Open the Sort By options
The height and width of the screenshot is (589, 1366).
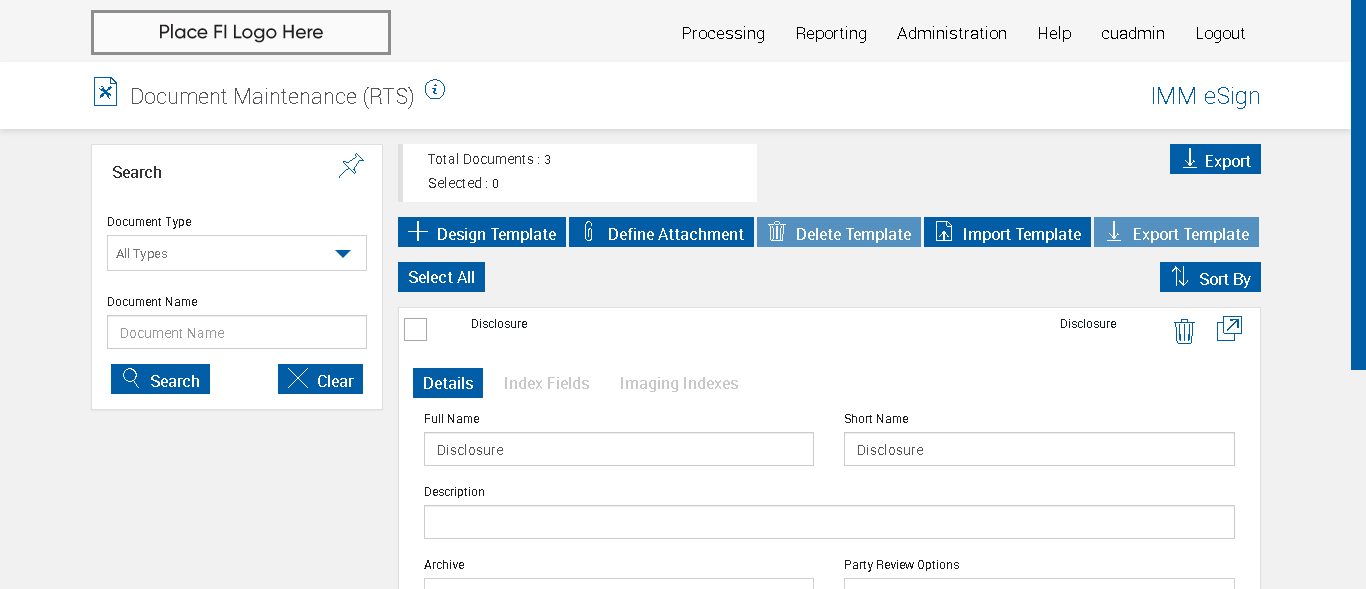[x=1210, y=278]
